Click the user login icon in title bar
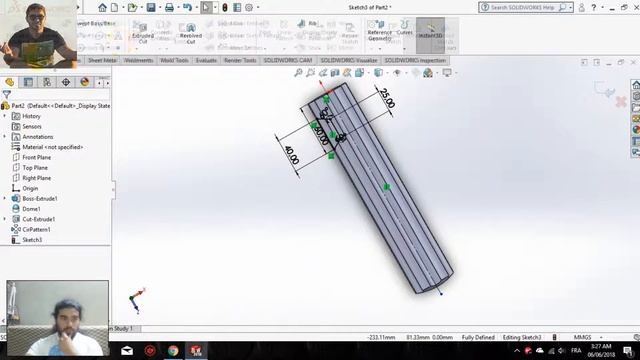Screen dimensions: 640x360 coord(582,7)
